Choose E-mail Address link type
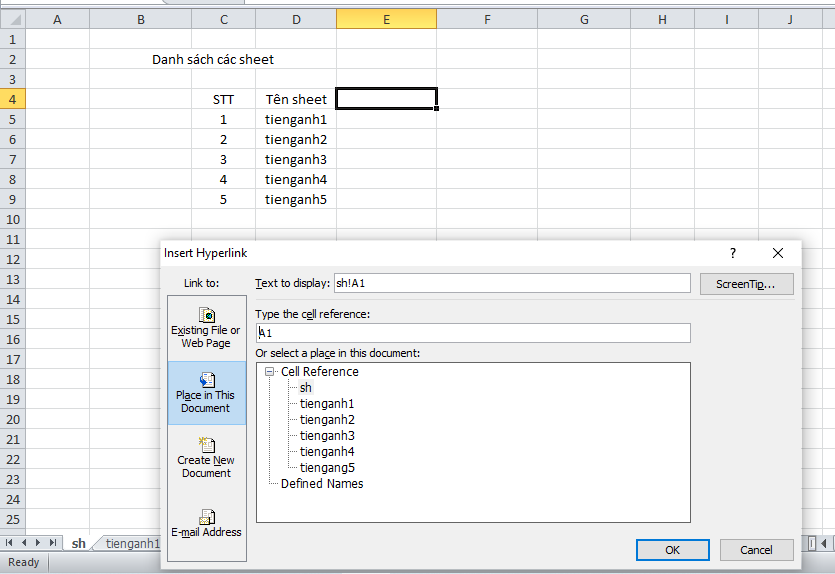The width and height of the screenshot is (835, 574). pos(207,523)
